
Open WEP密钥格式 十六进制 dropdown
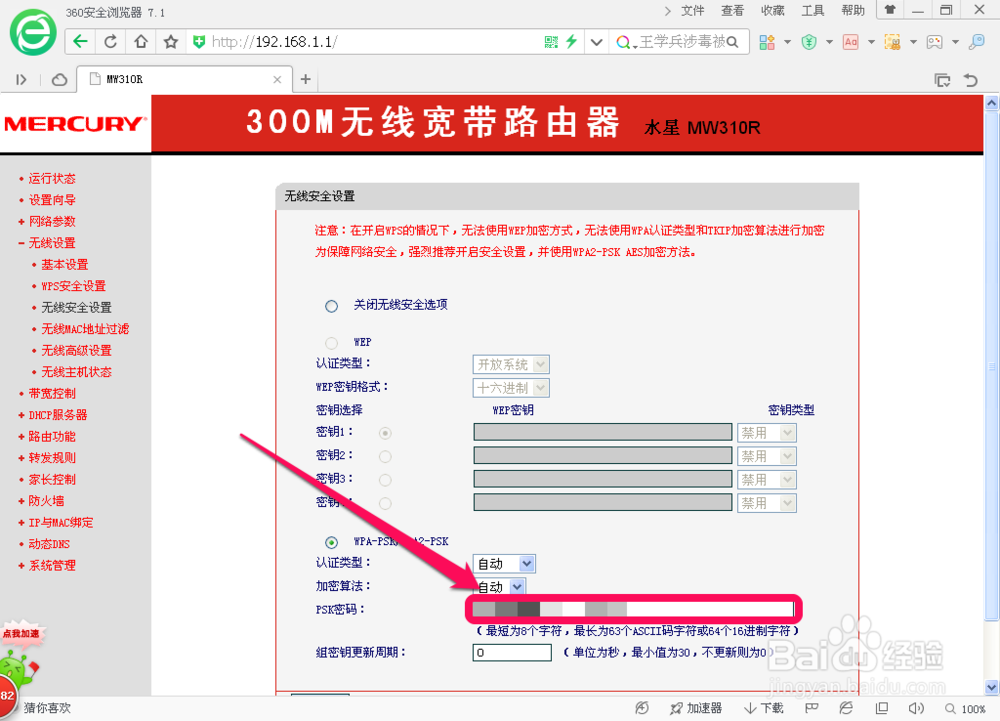pos(511,388)
